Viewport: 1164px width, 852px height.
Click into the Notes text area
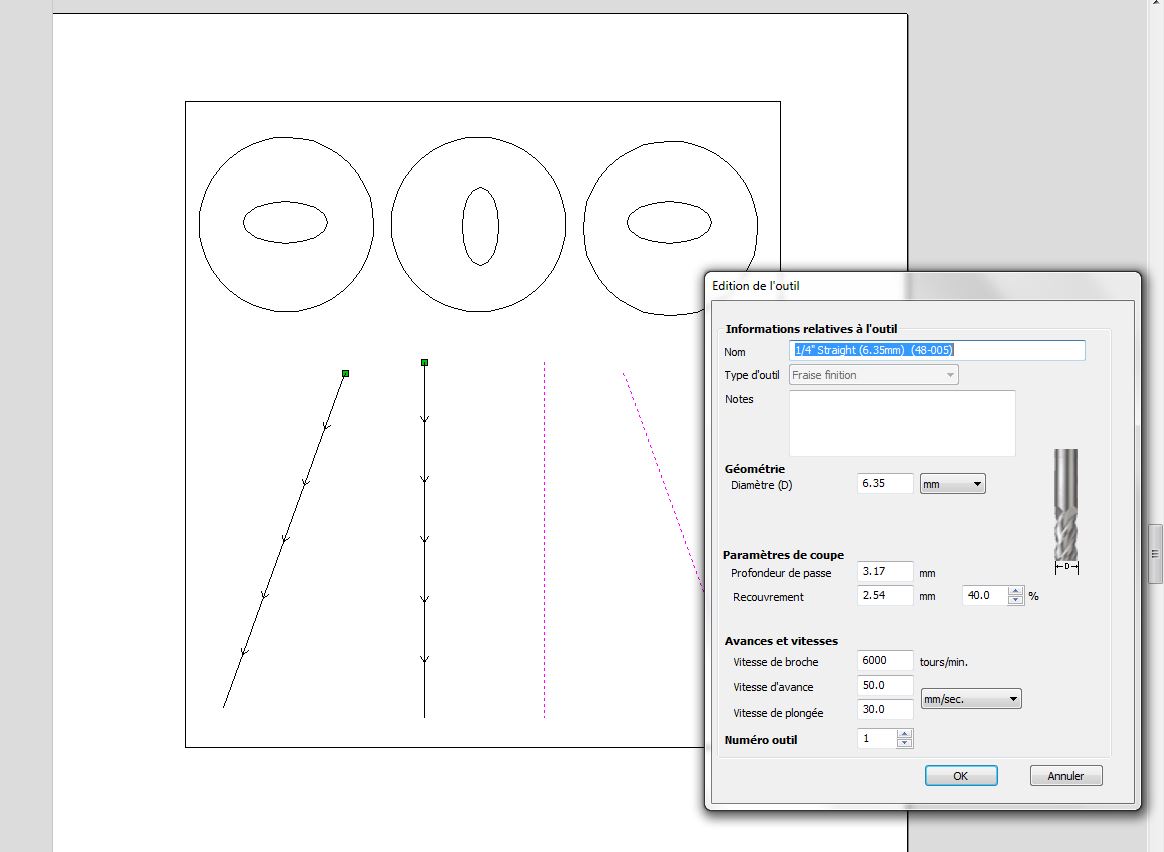(902, 423)
